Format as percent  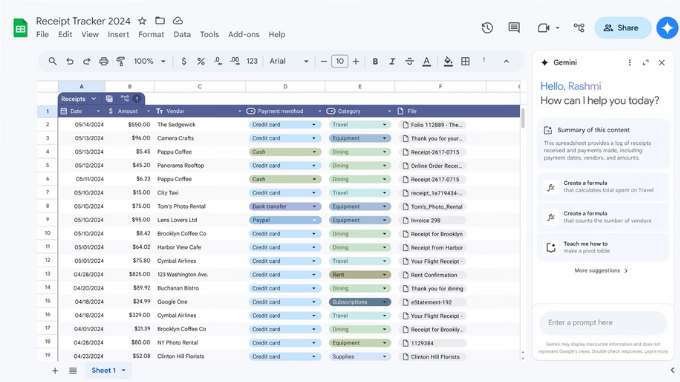(x=201, y=62)
